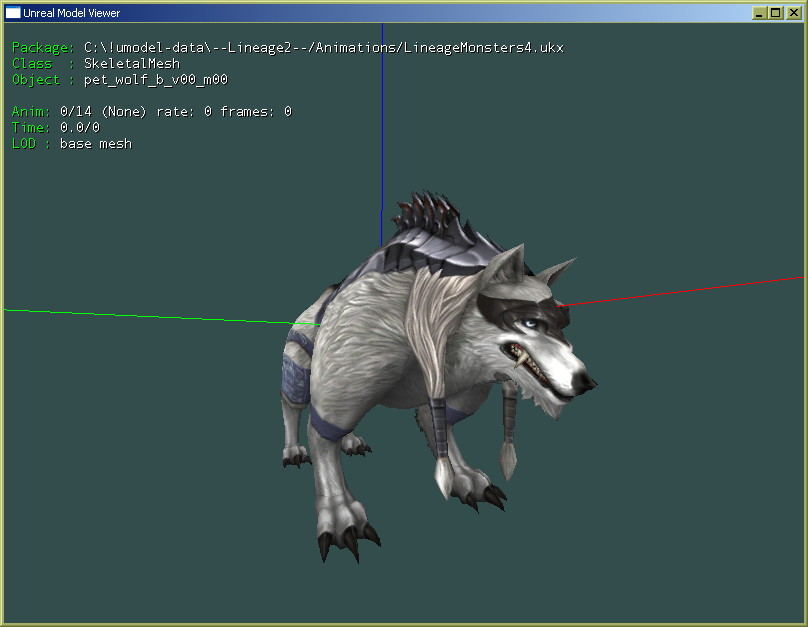Screen dimensions: 808x627
Task: Click the green 'Package:' label
Action: coord(43,48)
